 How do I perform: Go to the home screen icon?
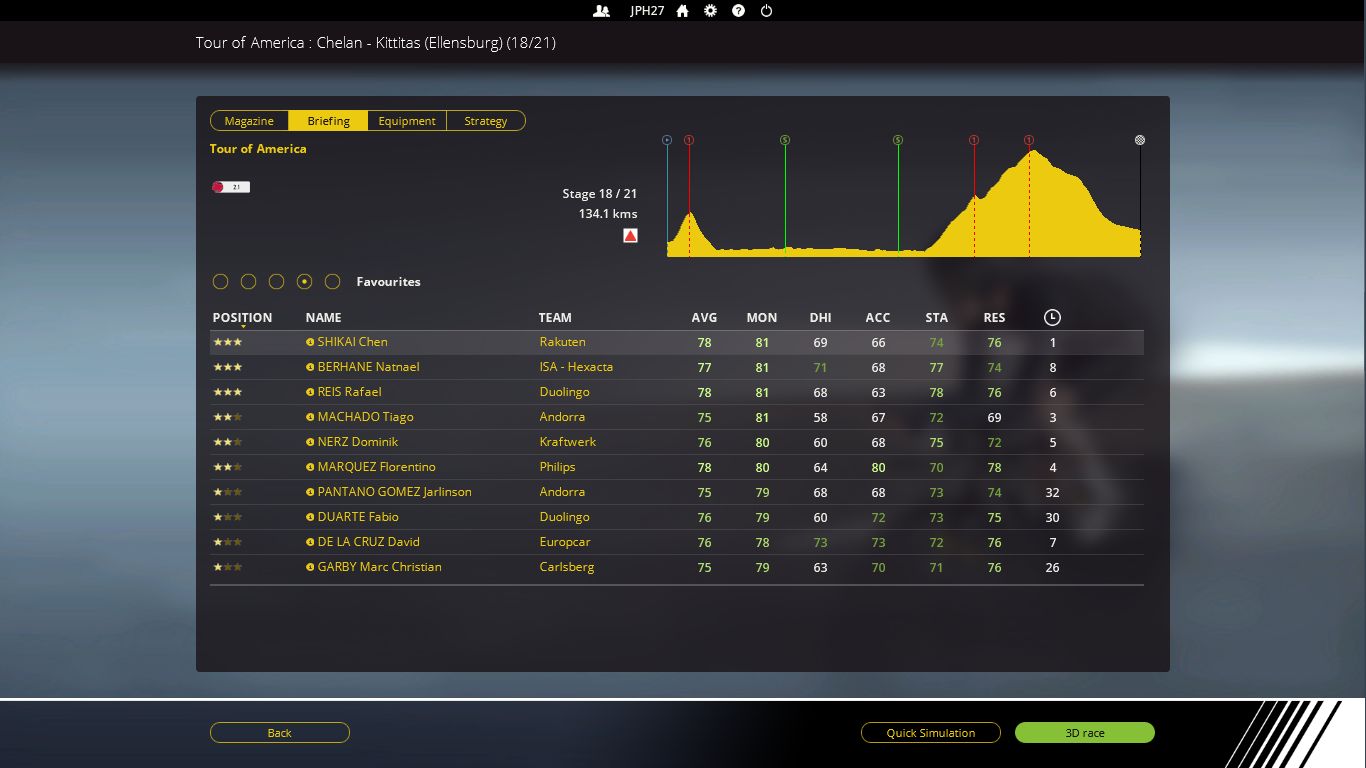point(683,11)
